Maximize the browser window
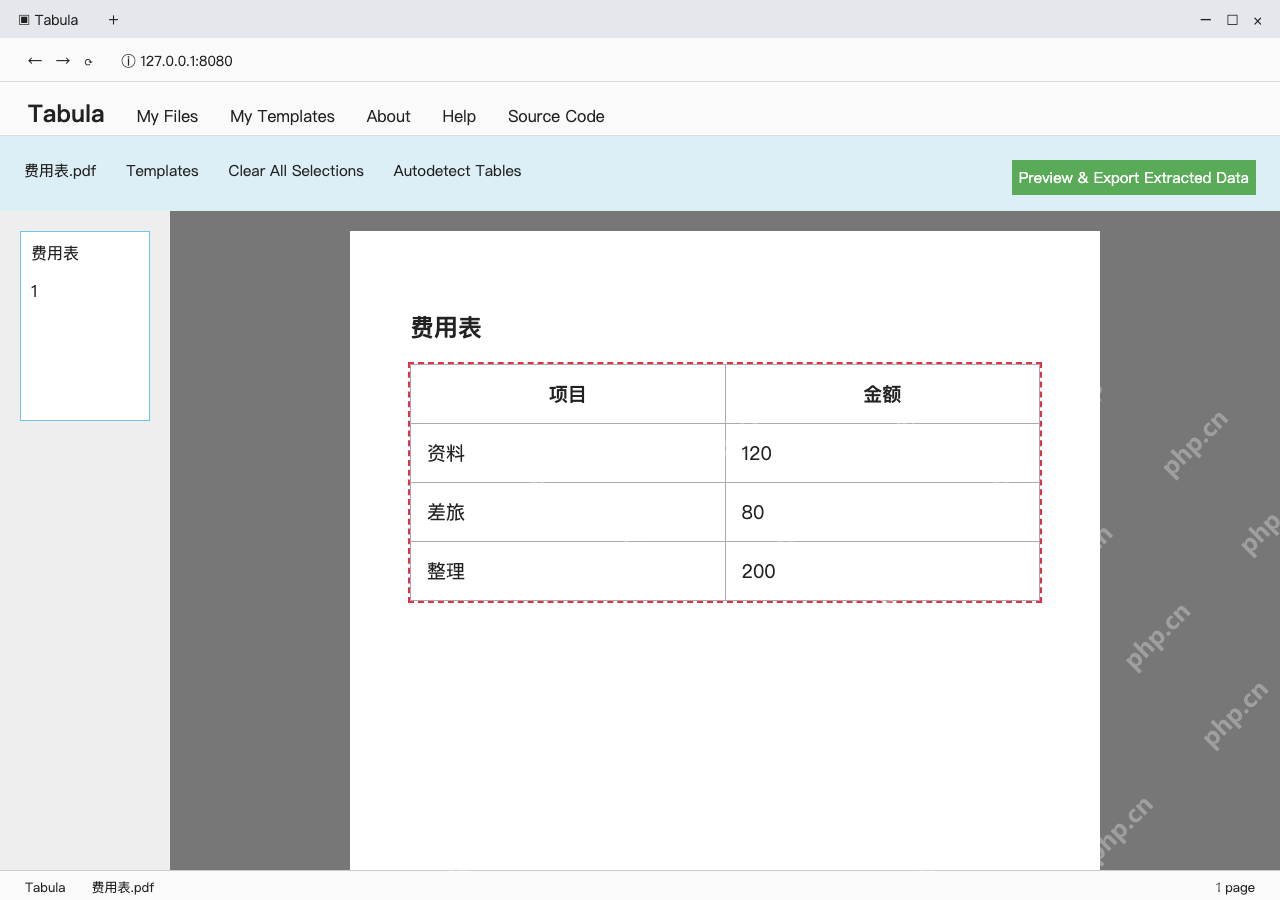 click(x=1232, y=20)
